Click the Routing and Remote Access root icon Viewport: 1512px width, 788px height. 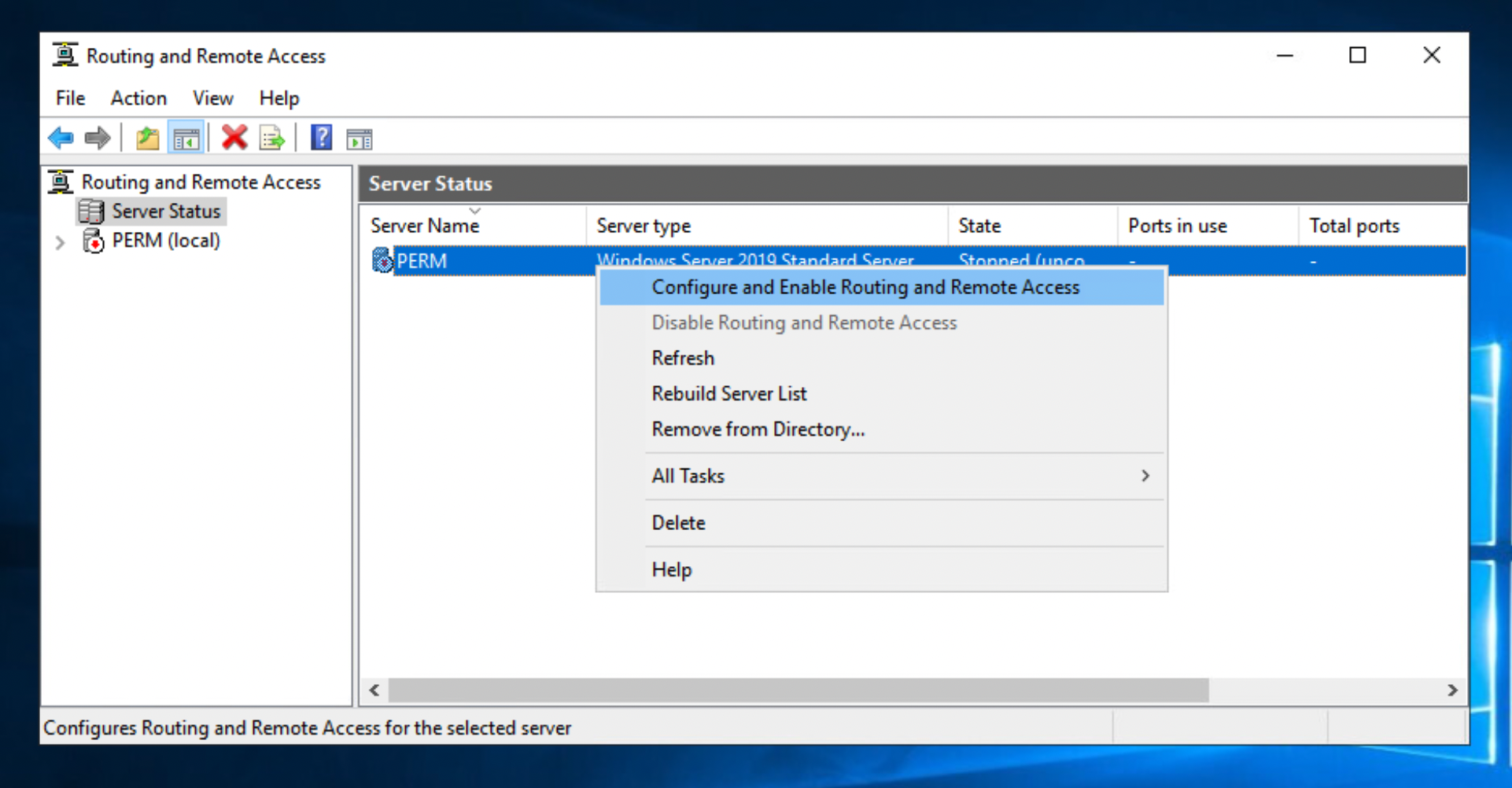59,181
